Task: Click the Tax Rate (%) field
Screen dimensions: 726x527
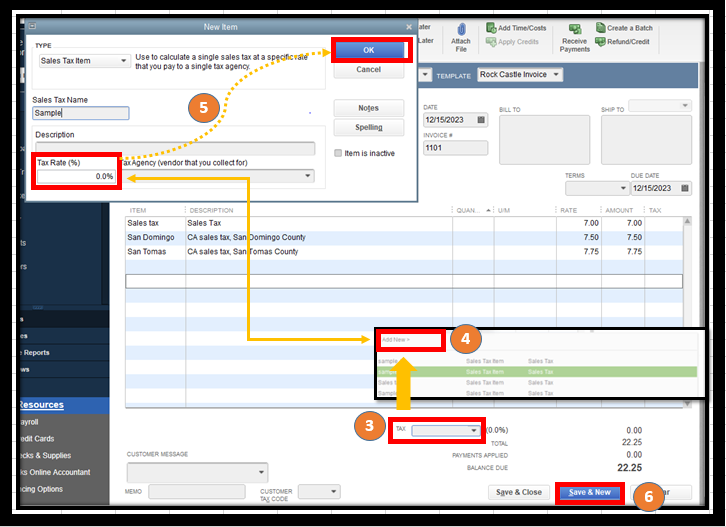Action: coord(76,176)
